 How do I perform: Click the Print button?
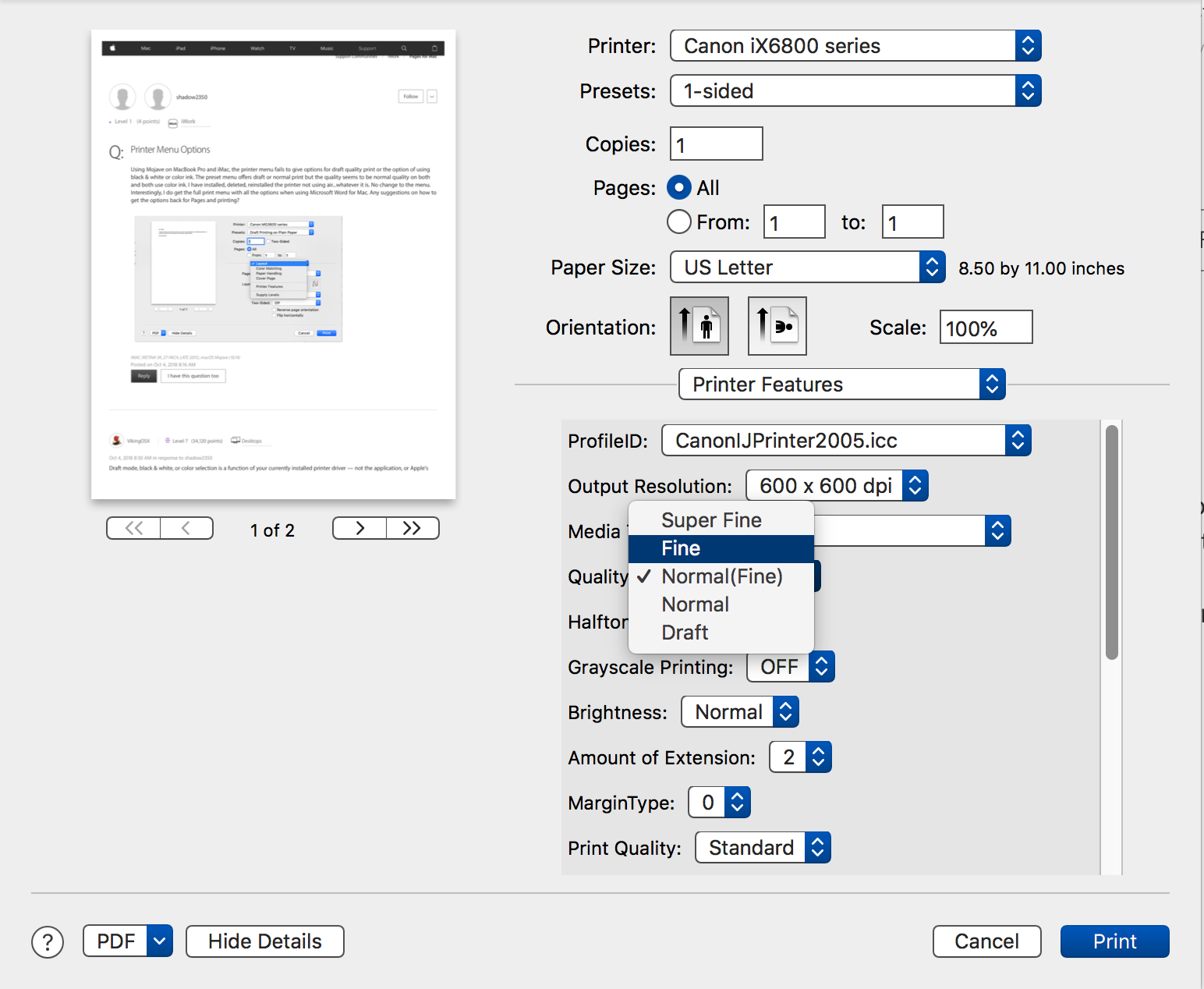coord(1114,941)
